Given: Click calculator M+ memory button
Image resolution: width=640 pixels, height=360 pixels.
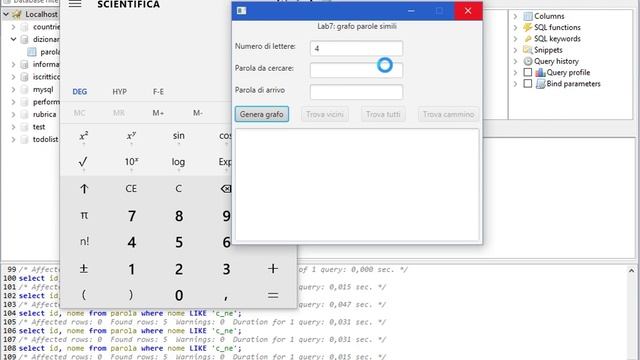Looking at the screenshot, I should [x=158, y=113].
